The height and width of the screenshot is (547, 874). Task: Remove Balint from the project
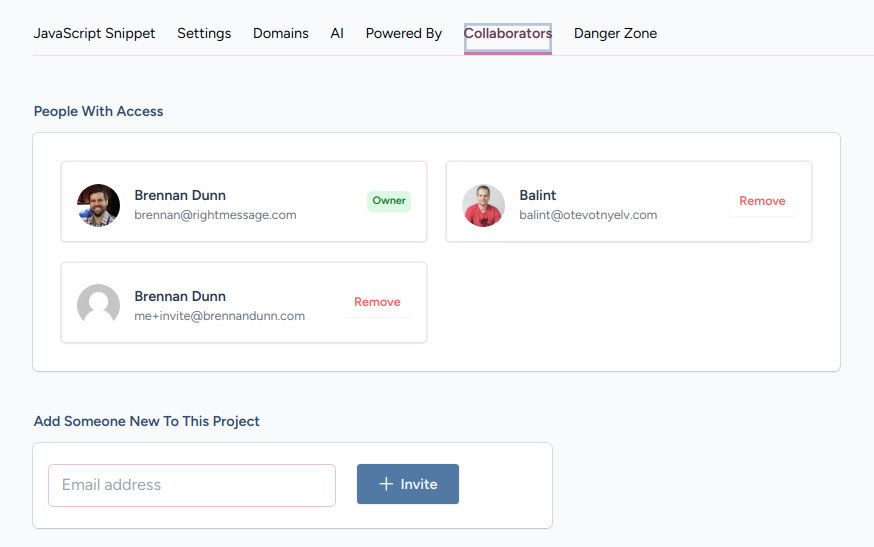point(762,201)
